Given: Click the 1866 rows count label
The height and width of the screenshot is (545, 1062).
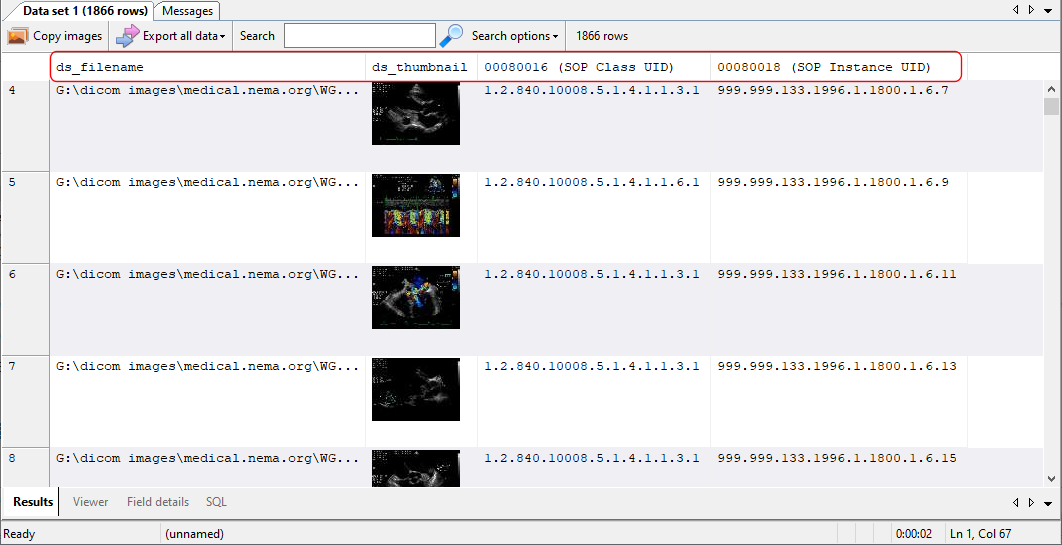Looking at the screenshot, I should click(x=601, y=36).
